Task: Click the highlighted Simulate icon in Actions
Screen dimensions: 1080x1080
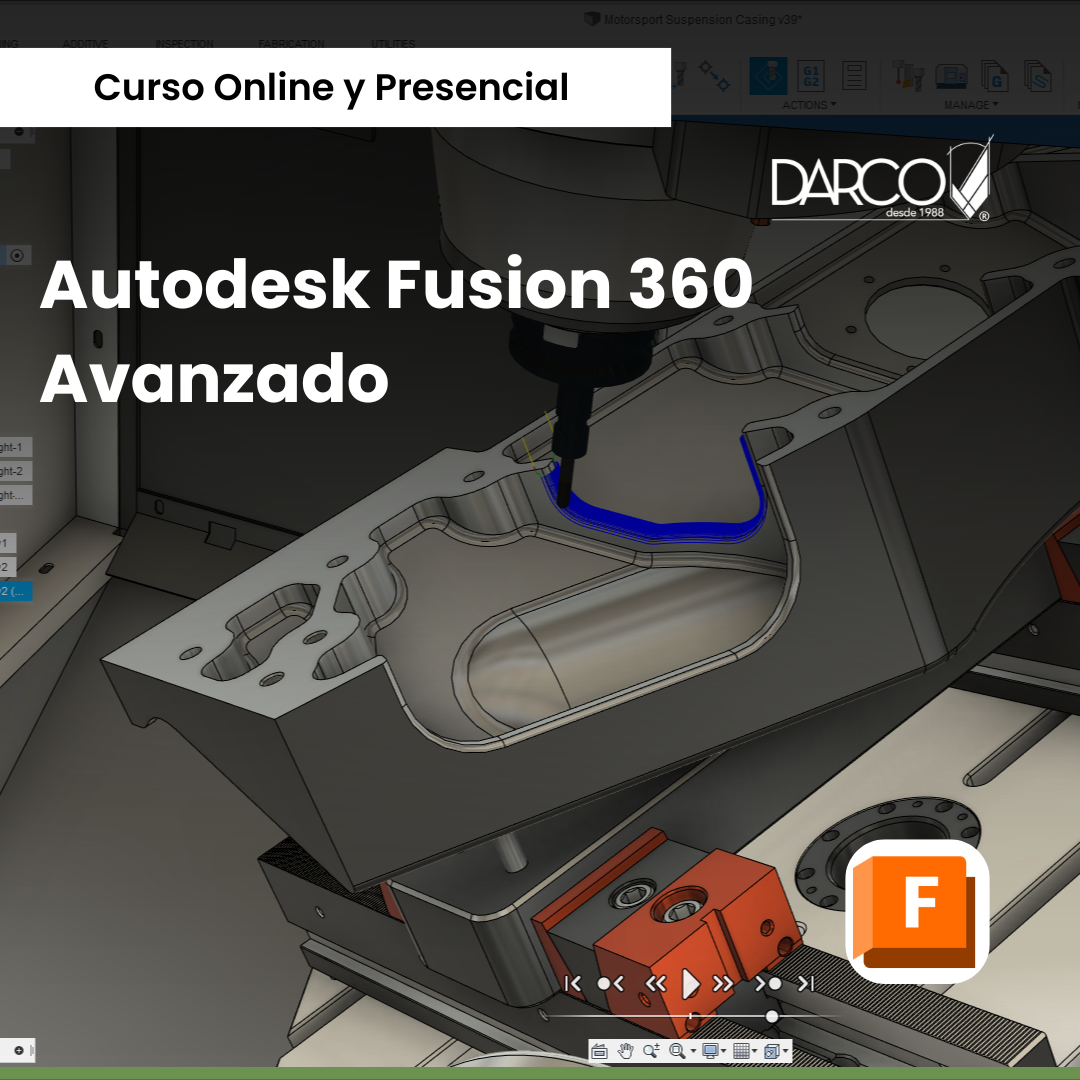Action: (768, 76)
